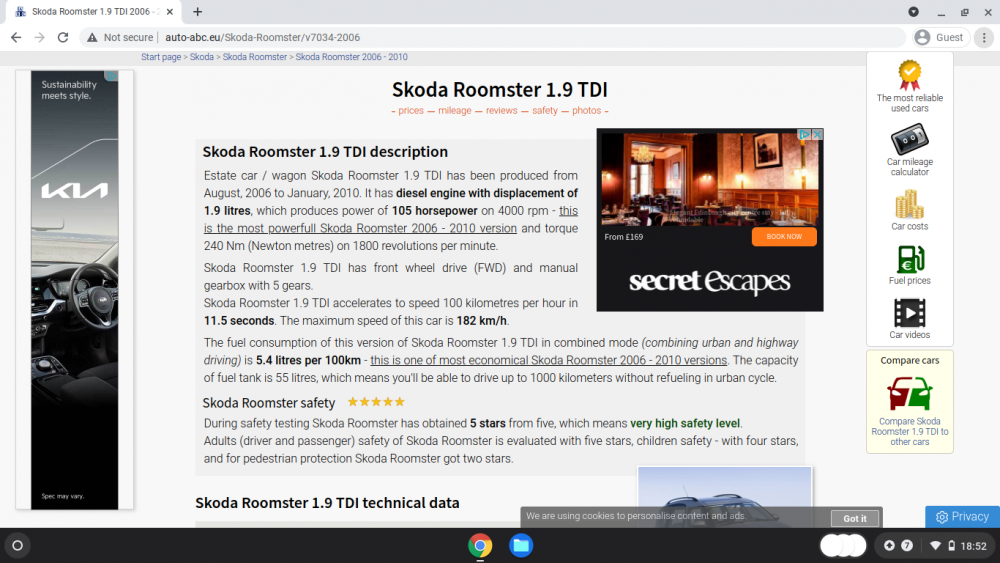
Task: Click the Skoda Roomster safety heading
Action: click(x=268, y=403)
